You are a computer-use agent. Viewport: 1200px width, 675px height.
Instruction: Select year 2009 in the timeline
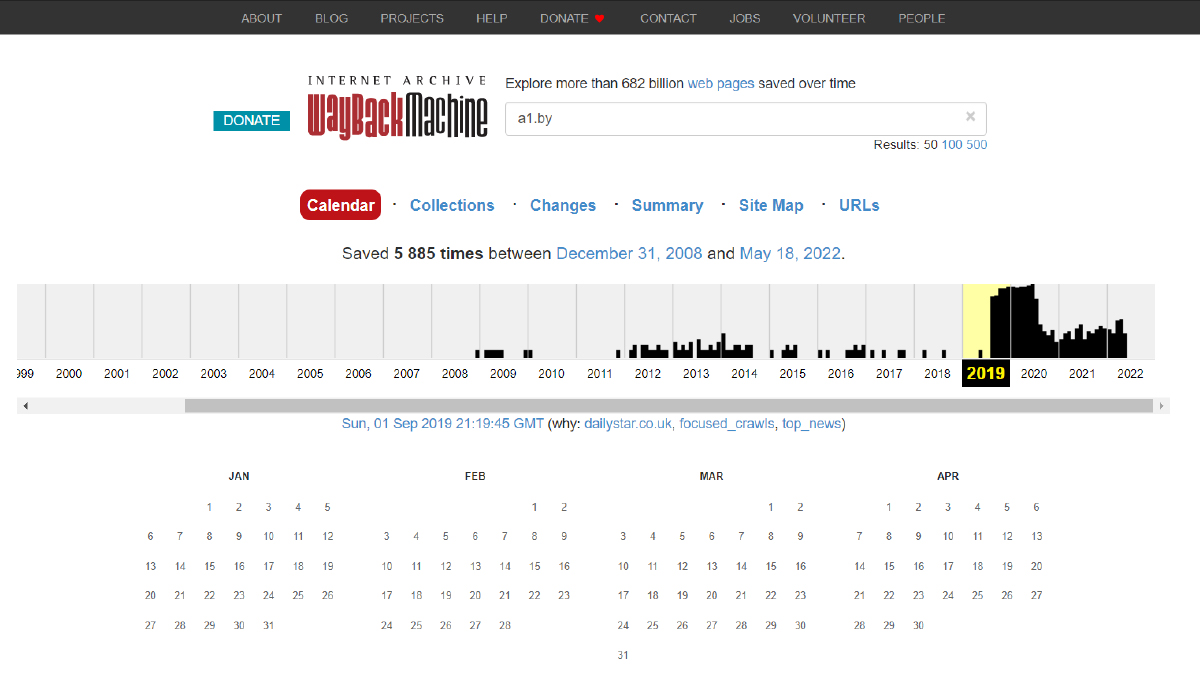coord(503,374)
